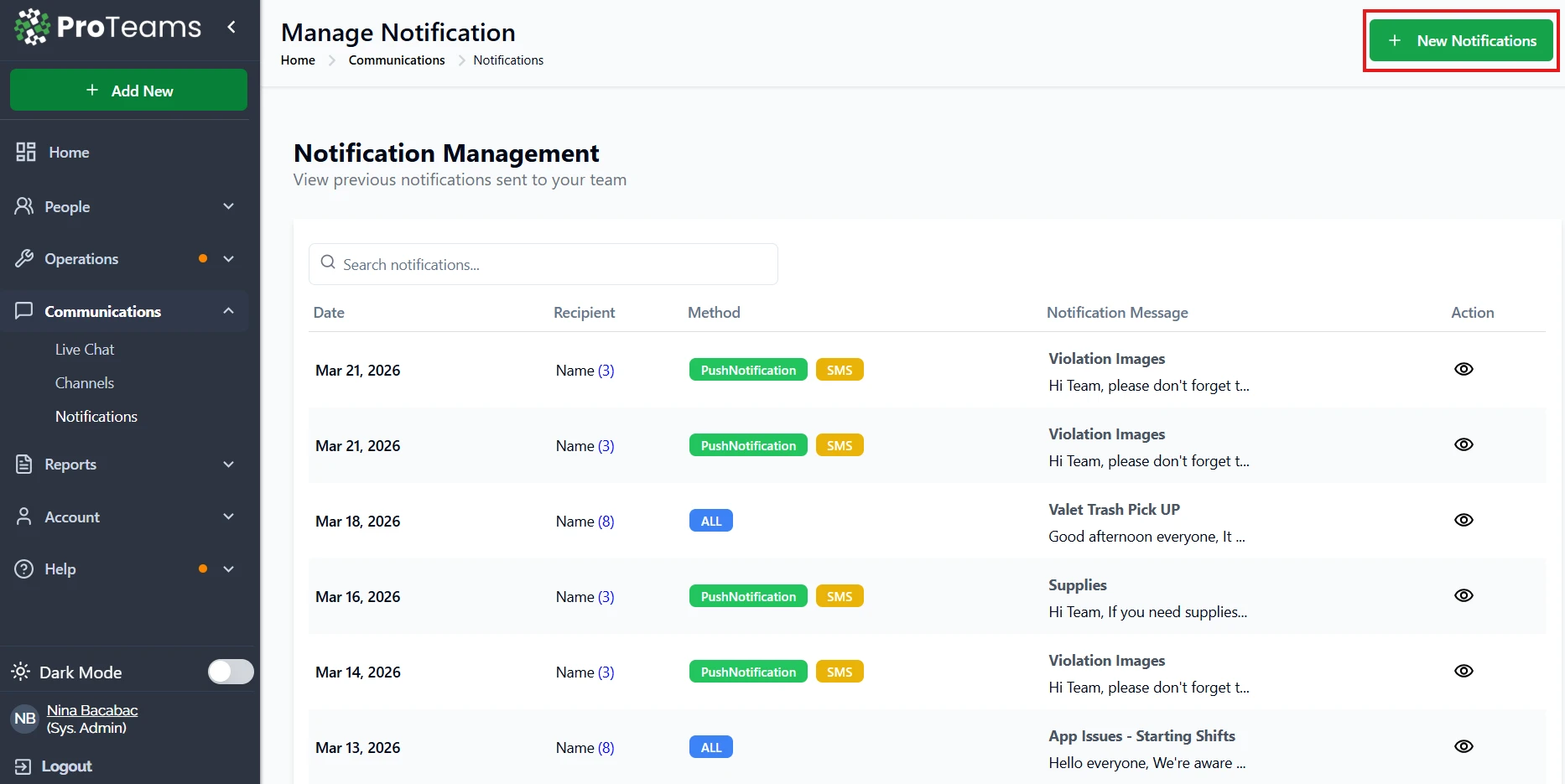View the Valet Trash Pick UP notification
The height and width of the screenshot is (784, 1565).
[x=1463, y=520]
